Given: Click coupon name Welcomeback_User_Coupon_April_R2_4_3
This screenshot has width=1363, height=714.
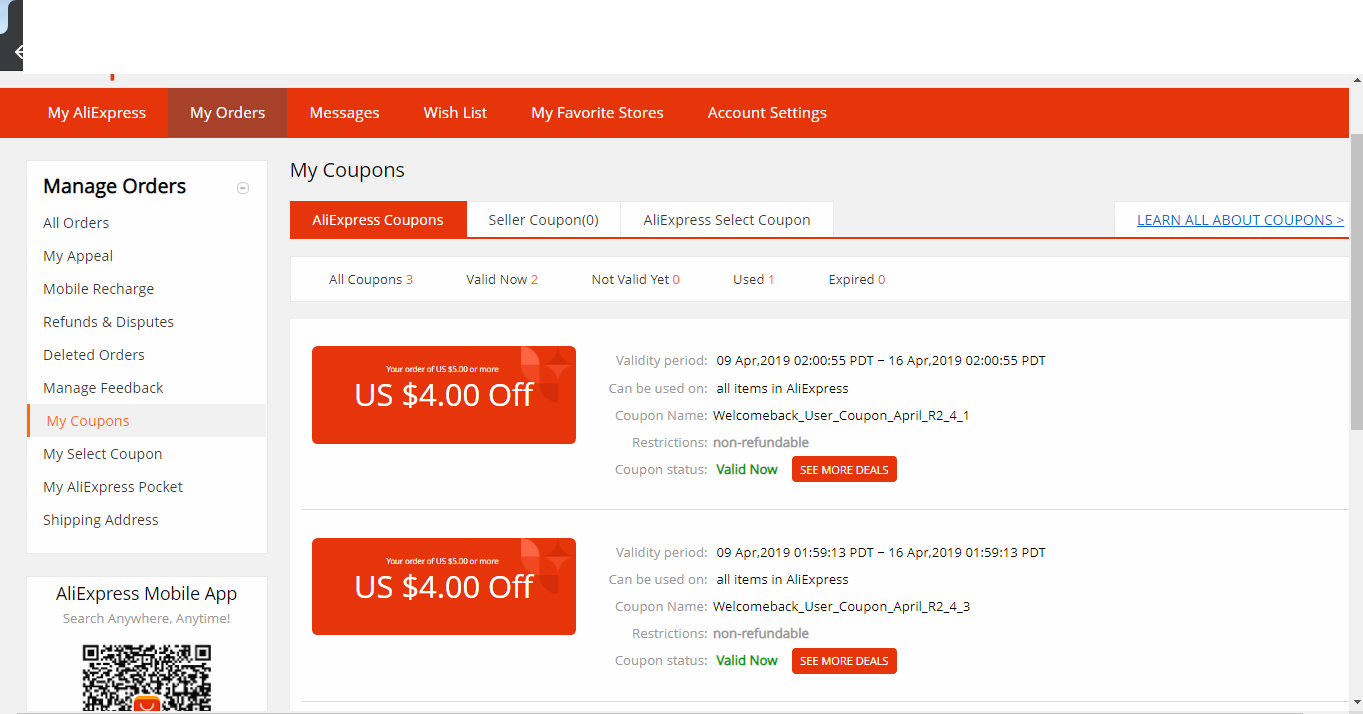Looking at the screenshot, I should pyautogui.click(x=841, y=607).
